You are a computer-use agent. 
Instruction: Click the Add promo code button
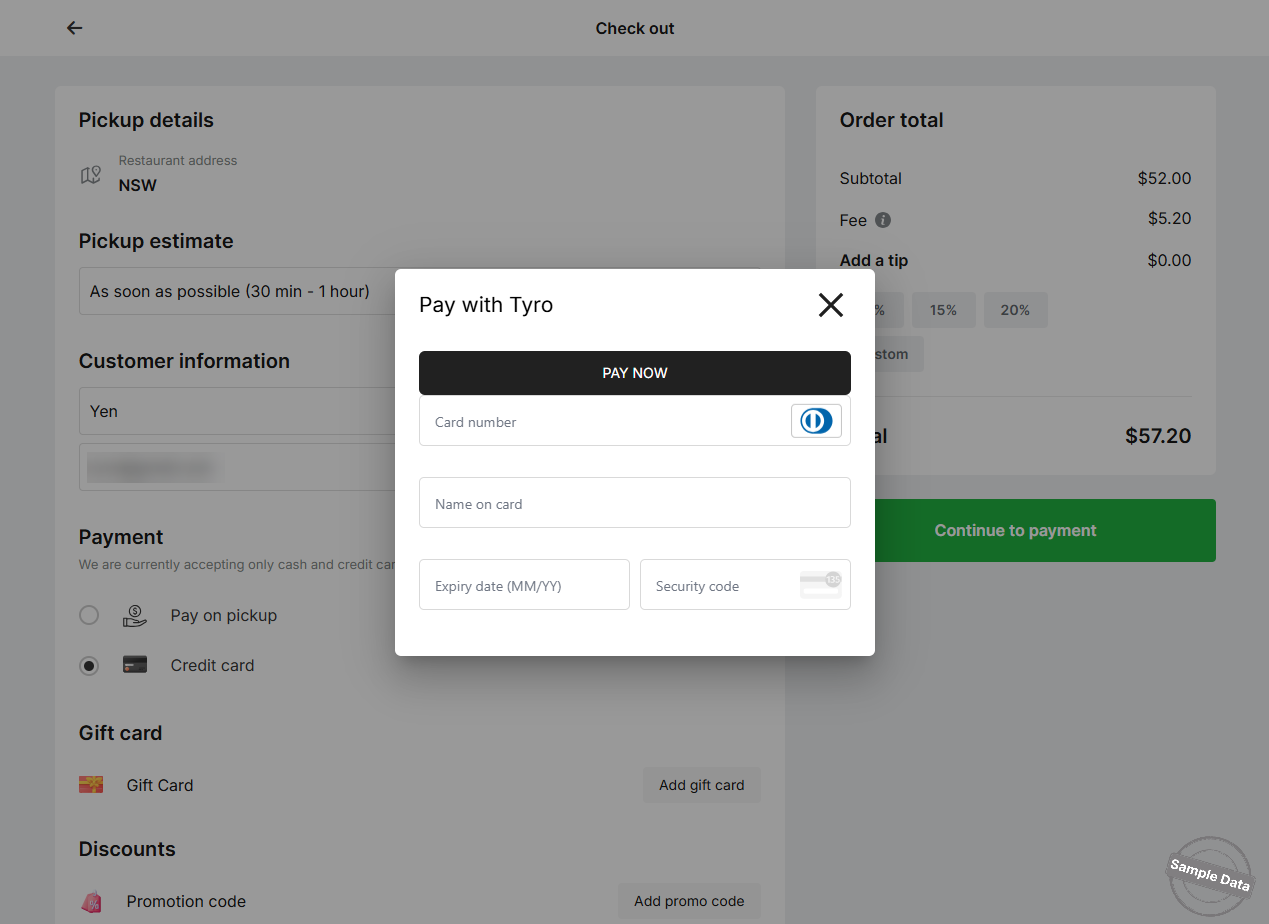689,901
